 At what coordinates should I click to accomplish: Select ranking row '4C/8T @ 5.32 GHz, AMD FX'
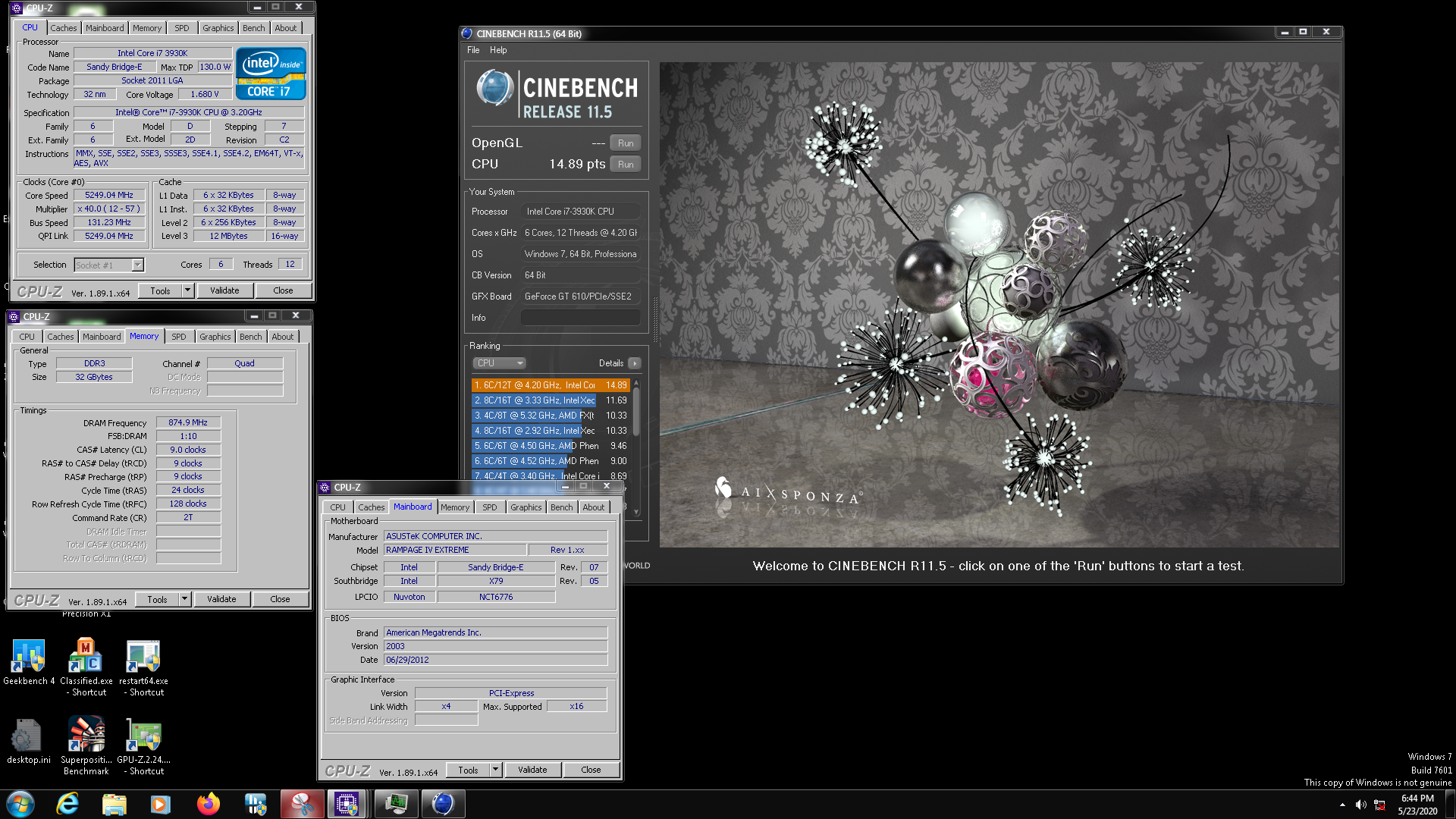[x=551, y=416]
